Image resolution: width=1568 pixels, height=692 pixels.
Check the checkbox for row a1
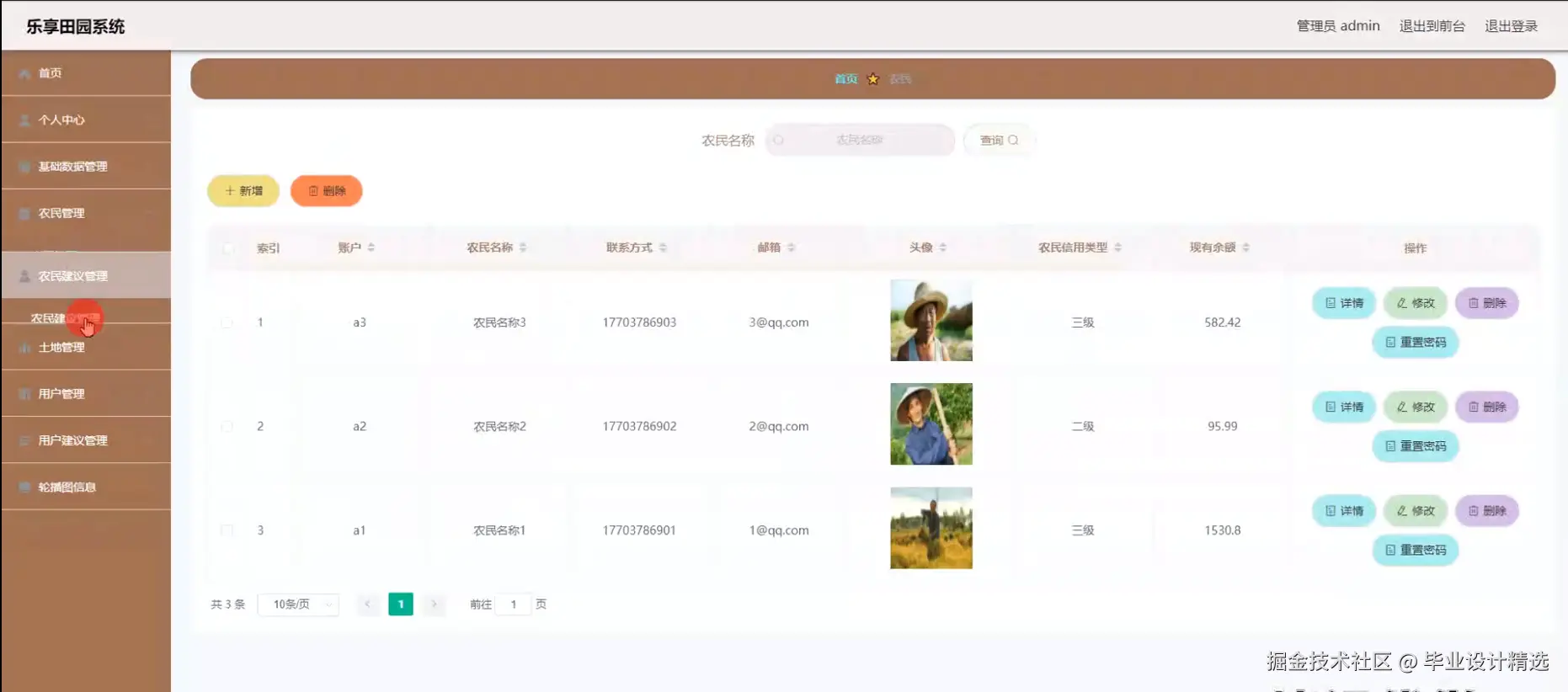pos(227,530)
